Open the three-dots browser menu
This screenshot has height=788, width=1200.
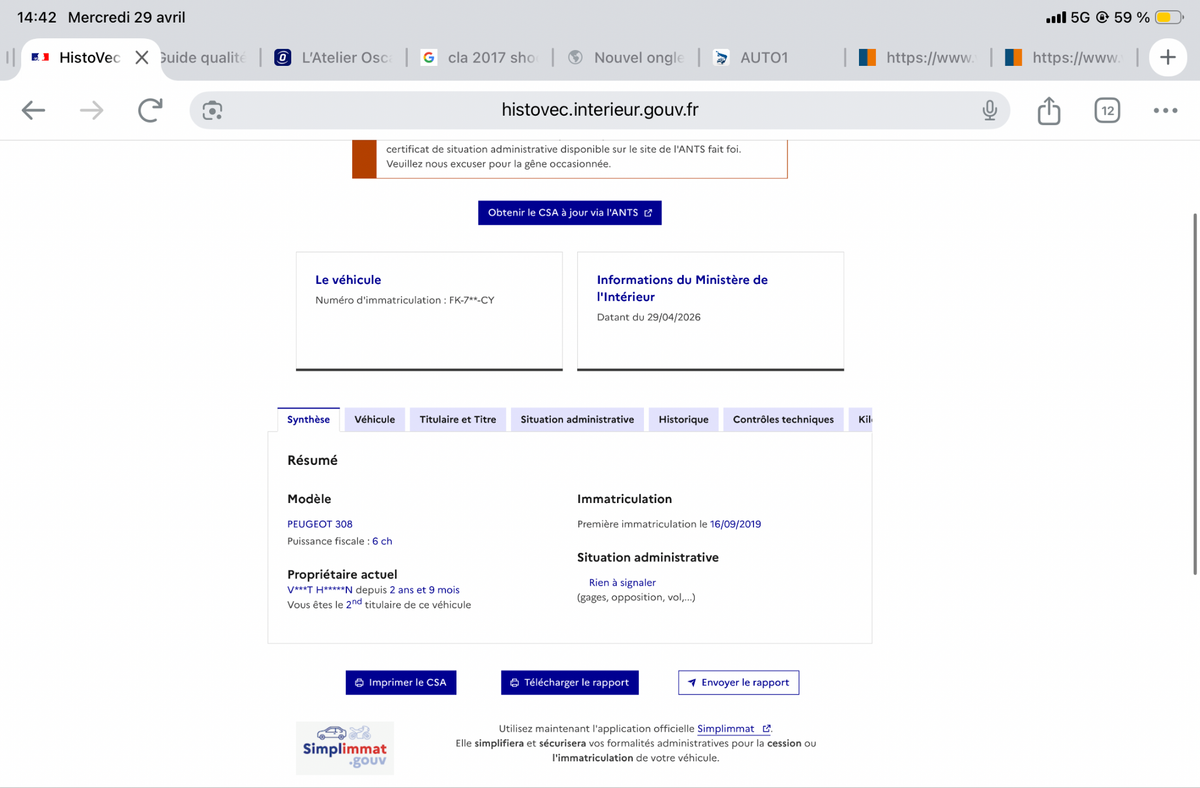coord(1165,111)
